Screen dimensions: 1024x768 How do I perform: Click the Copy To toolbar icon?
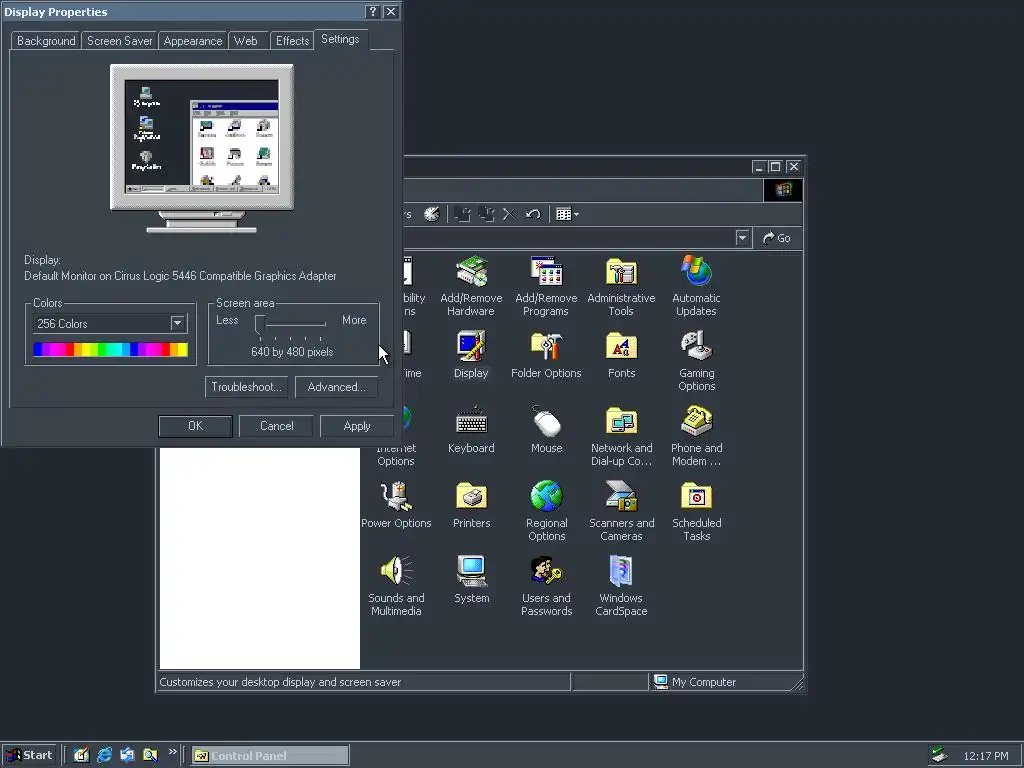(x=487, y=214)
